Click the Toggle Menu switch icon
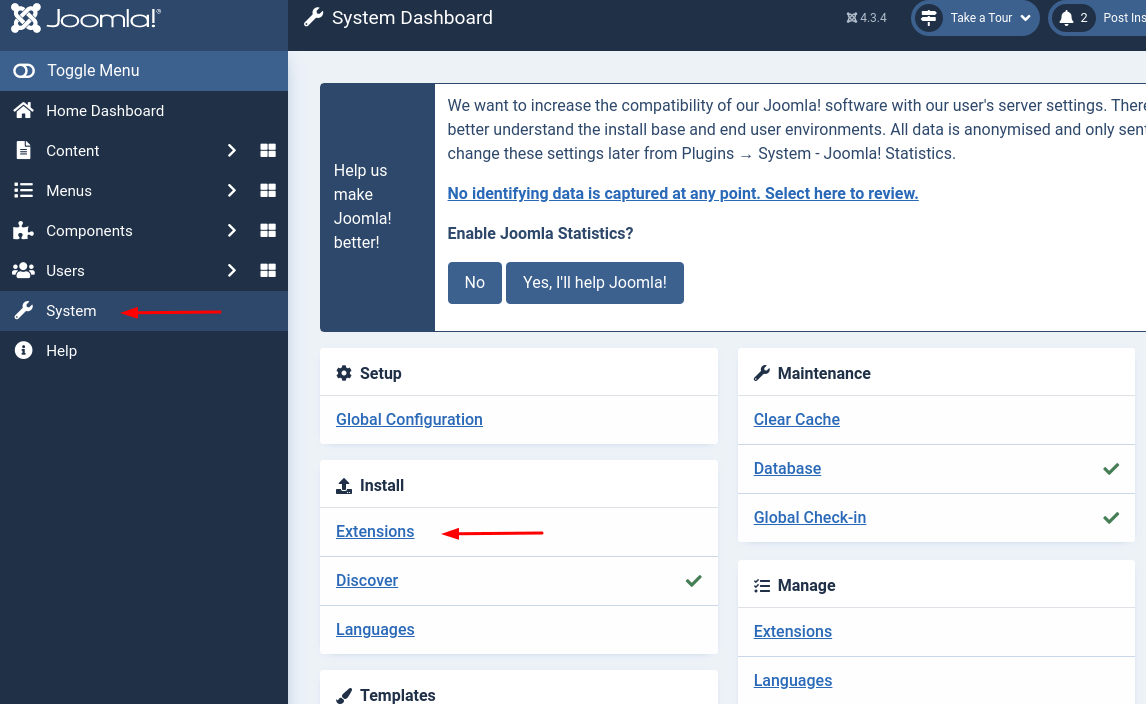This screenshot has width=1146, height=704. tap(24, 71)
